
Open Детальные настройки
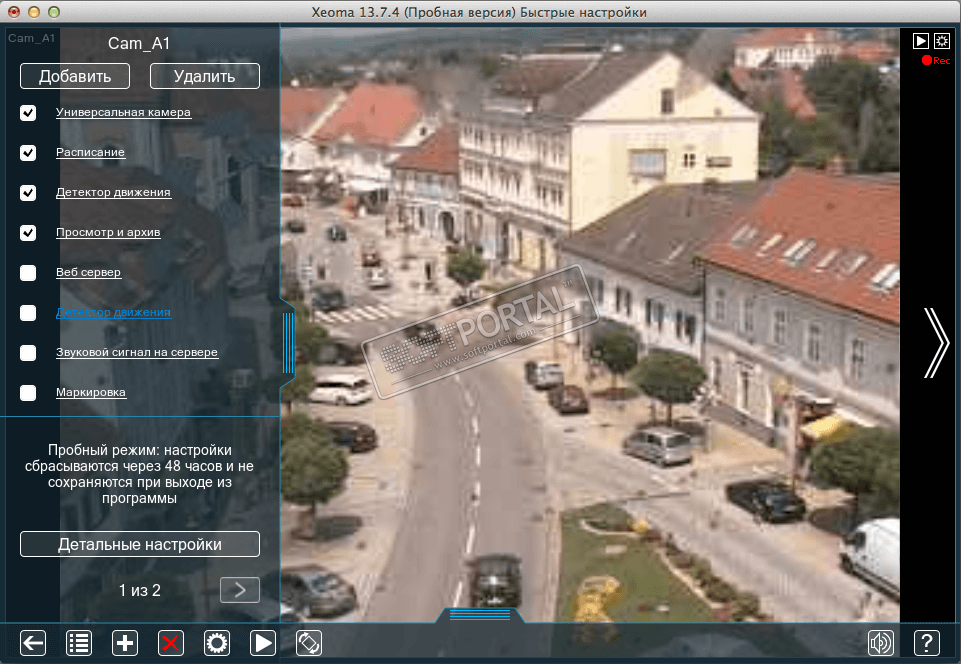point(140,544)
